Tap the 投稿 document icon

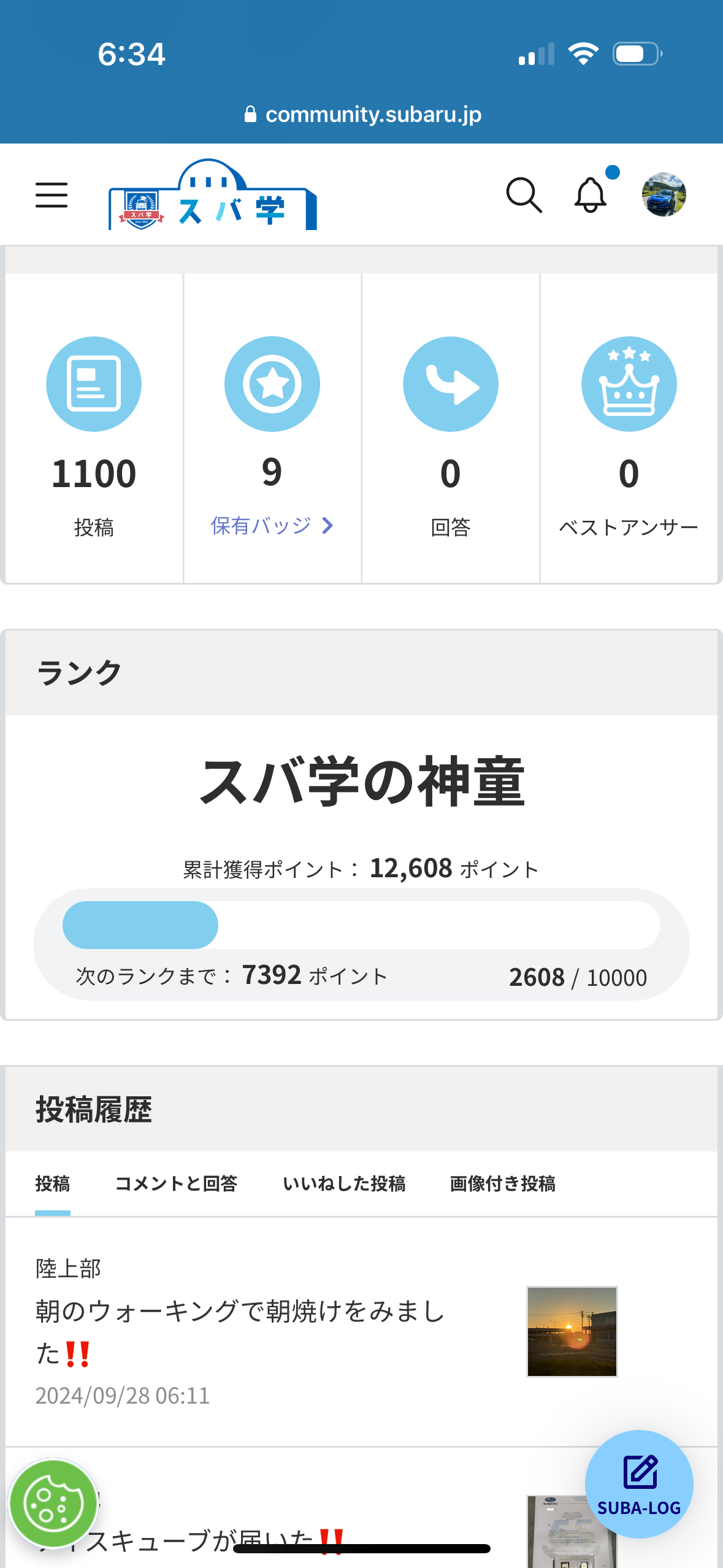[94, 384]
